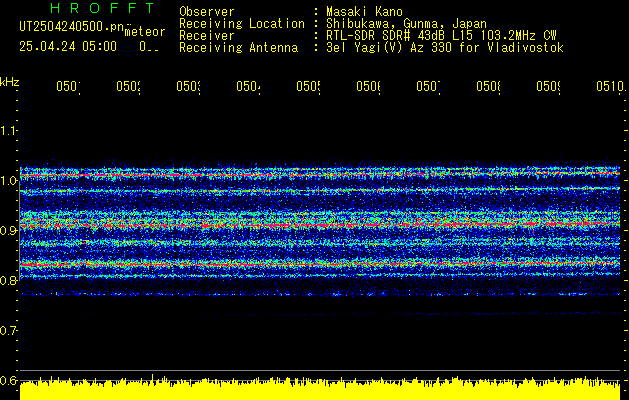Click the 0507 time marker
The width and height of the screenshot is (629, 400).
coord(428,86)
